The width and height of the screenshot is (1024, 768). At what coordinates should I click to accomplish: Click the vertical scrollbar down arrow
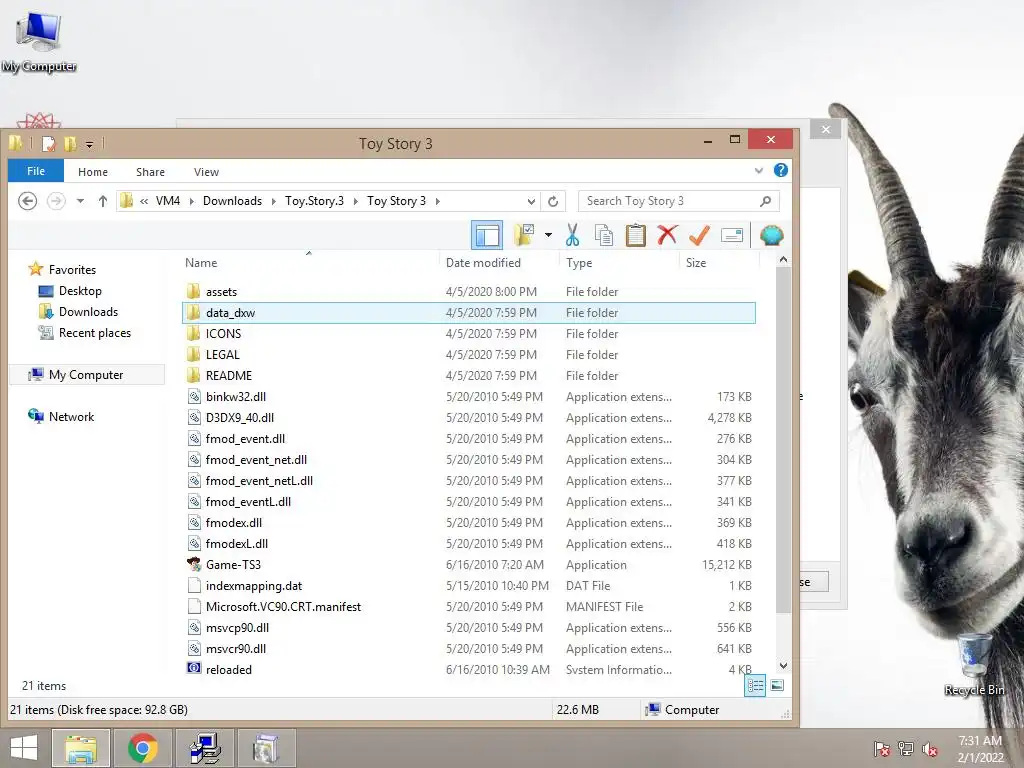pyautogui.click(x=783, y=666)
